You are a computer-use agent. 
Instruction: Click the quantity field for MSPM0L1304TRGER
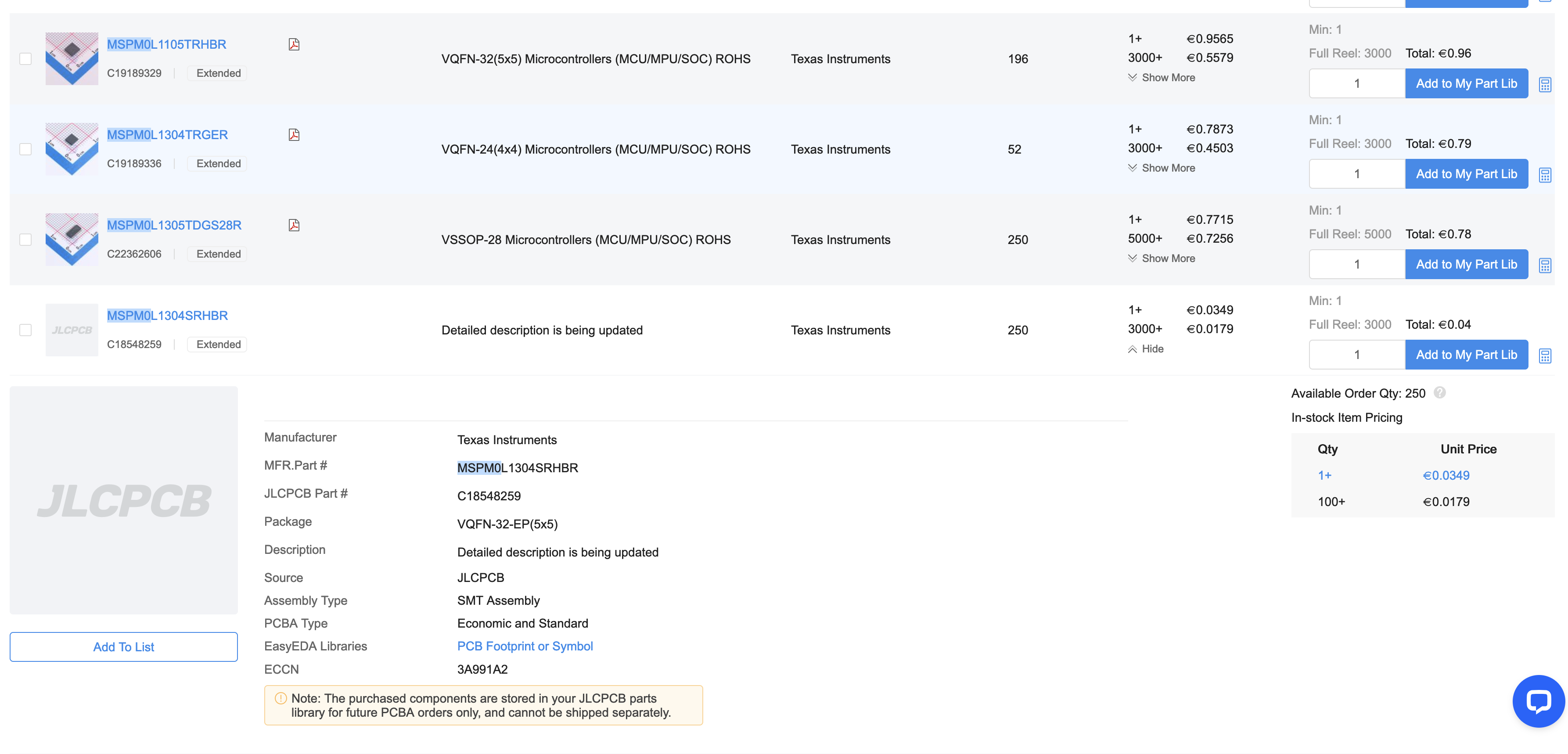pos(1356,174)
